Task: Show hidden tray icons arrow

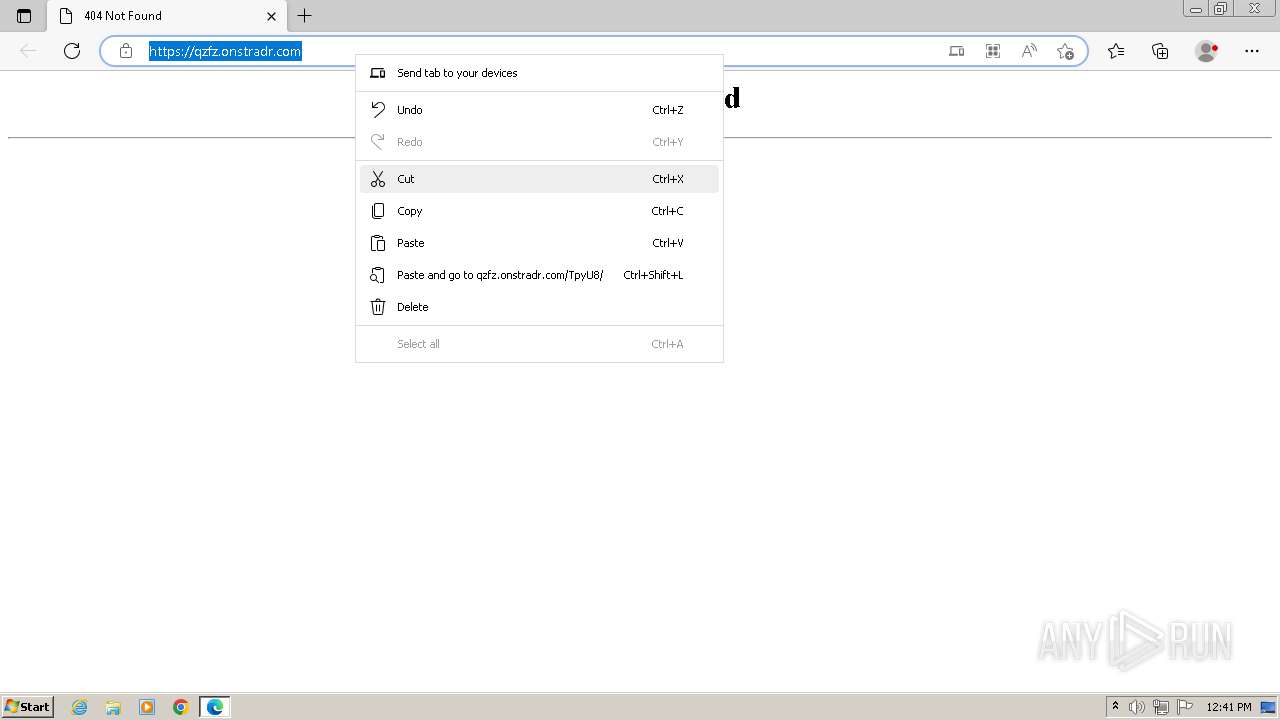Action: [x=1115, y=707]
